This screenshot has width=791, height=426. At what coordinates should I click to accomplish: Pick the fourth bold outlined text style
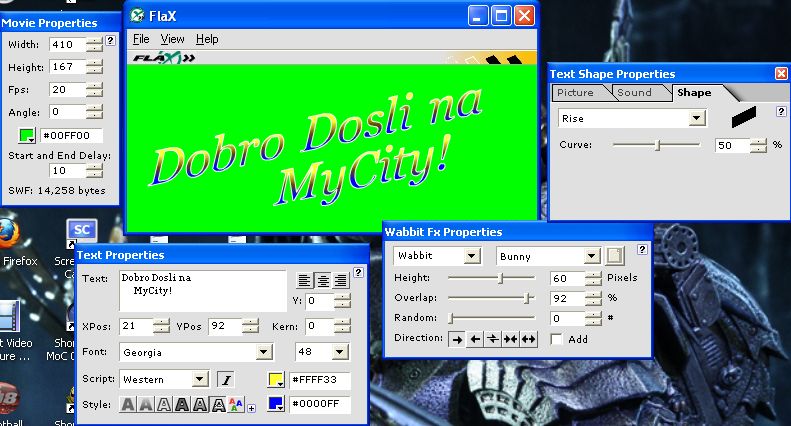(x=182, y=404)
